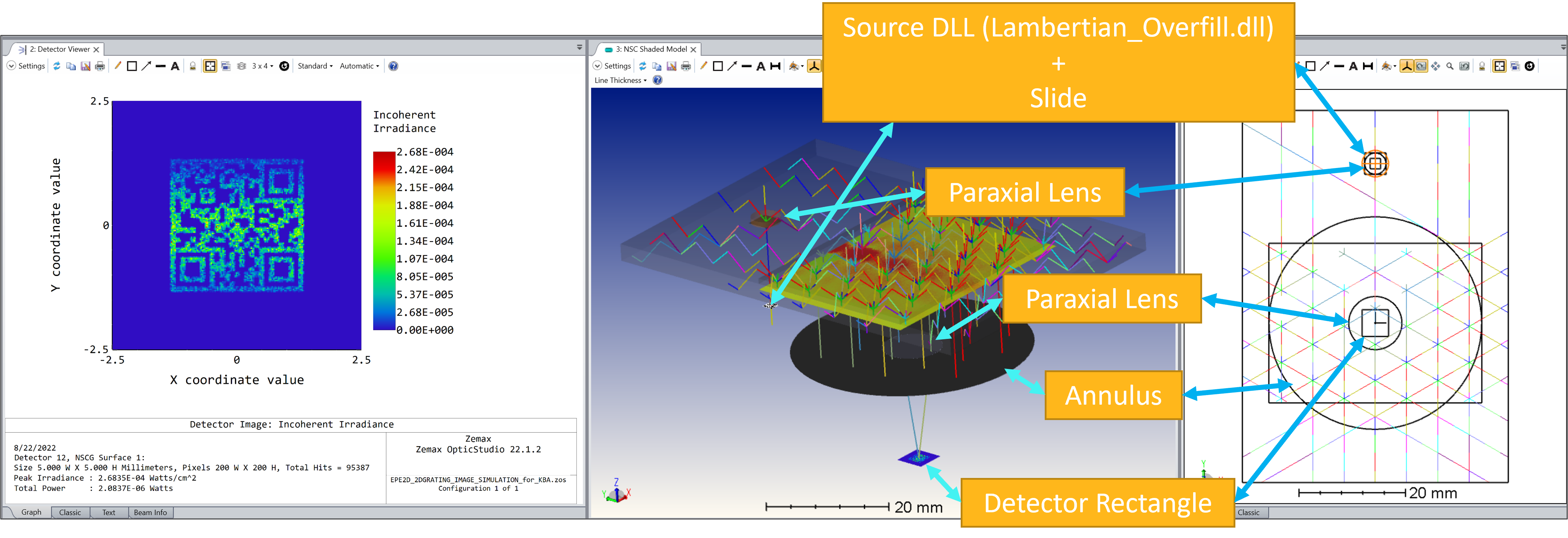Save the Detector Viewer image

pos(85,66)
